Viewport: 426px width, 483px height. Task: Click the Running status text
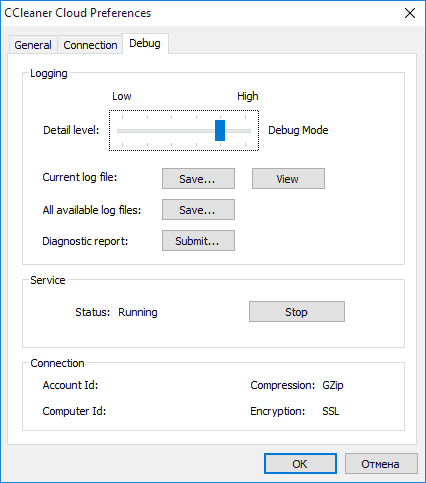[x=138, y=312]
